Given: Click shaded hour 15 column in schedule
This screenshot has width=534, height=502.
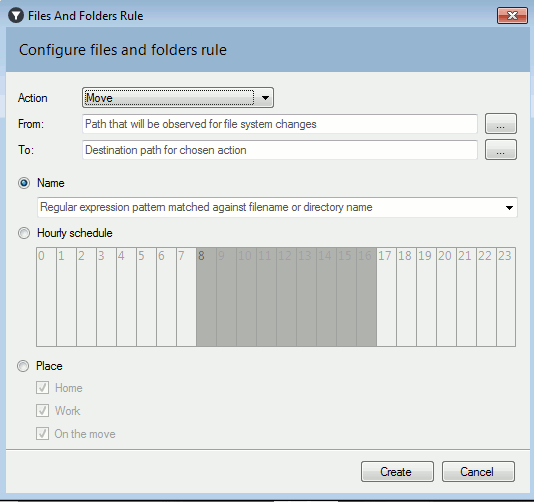Looking at the screenshot, I should tap(346, 297).
